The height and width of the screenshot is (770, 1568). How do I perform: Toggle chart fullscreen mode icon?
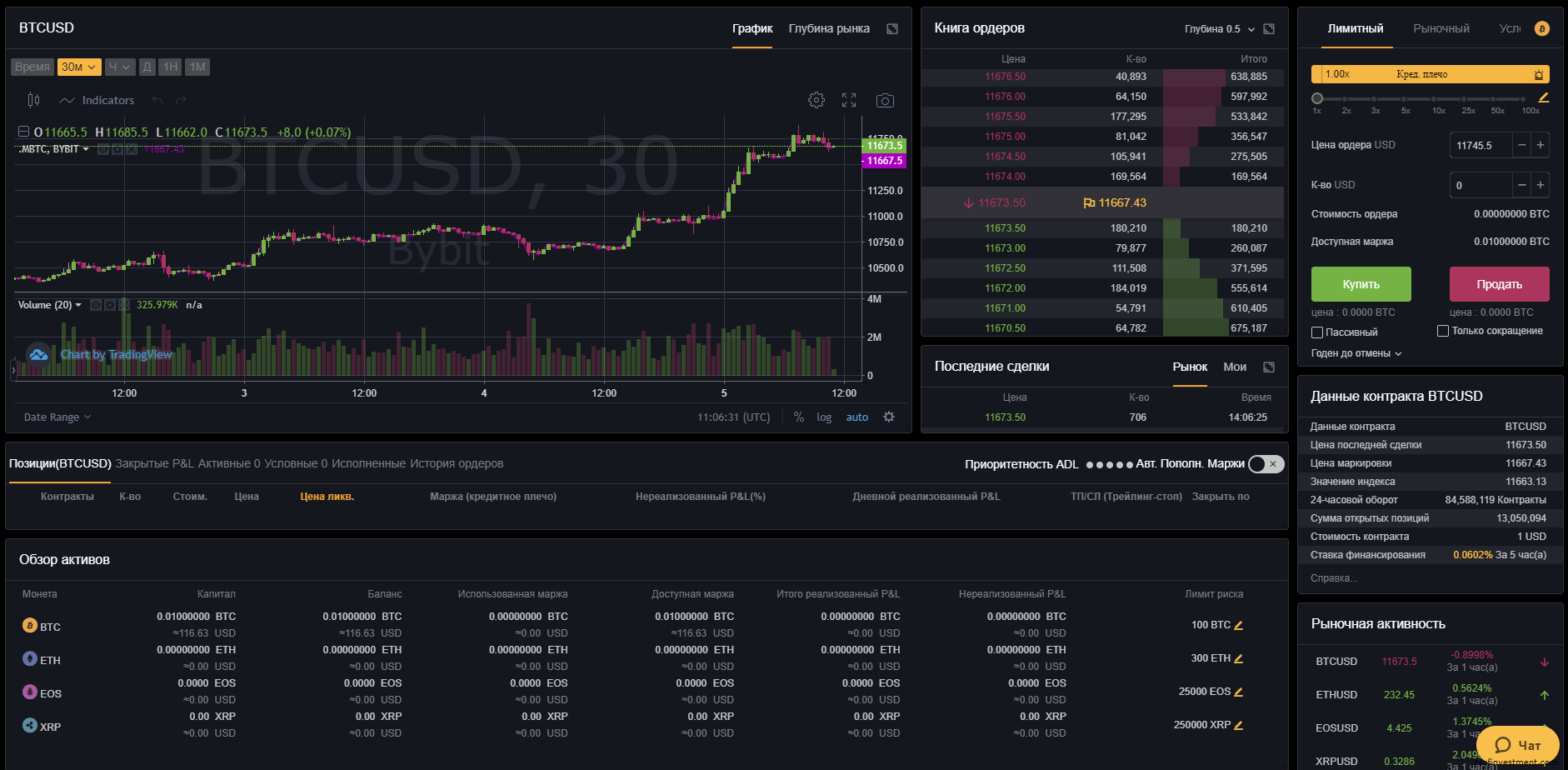click(849, 100)
